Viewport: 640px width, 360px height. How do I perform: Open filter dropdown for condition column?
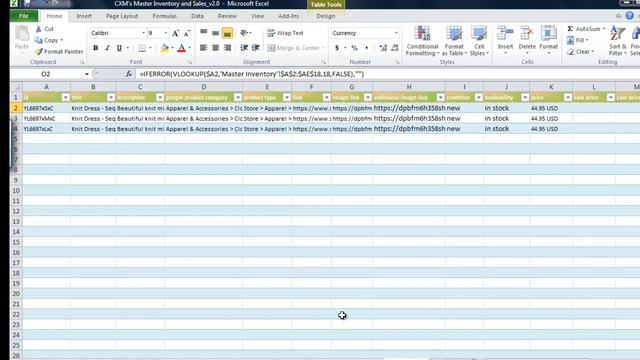click(x=478, y=98)
